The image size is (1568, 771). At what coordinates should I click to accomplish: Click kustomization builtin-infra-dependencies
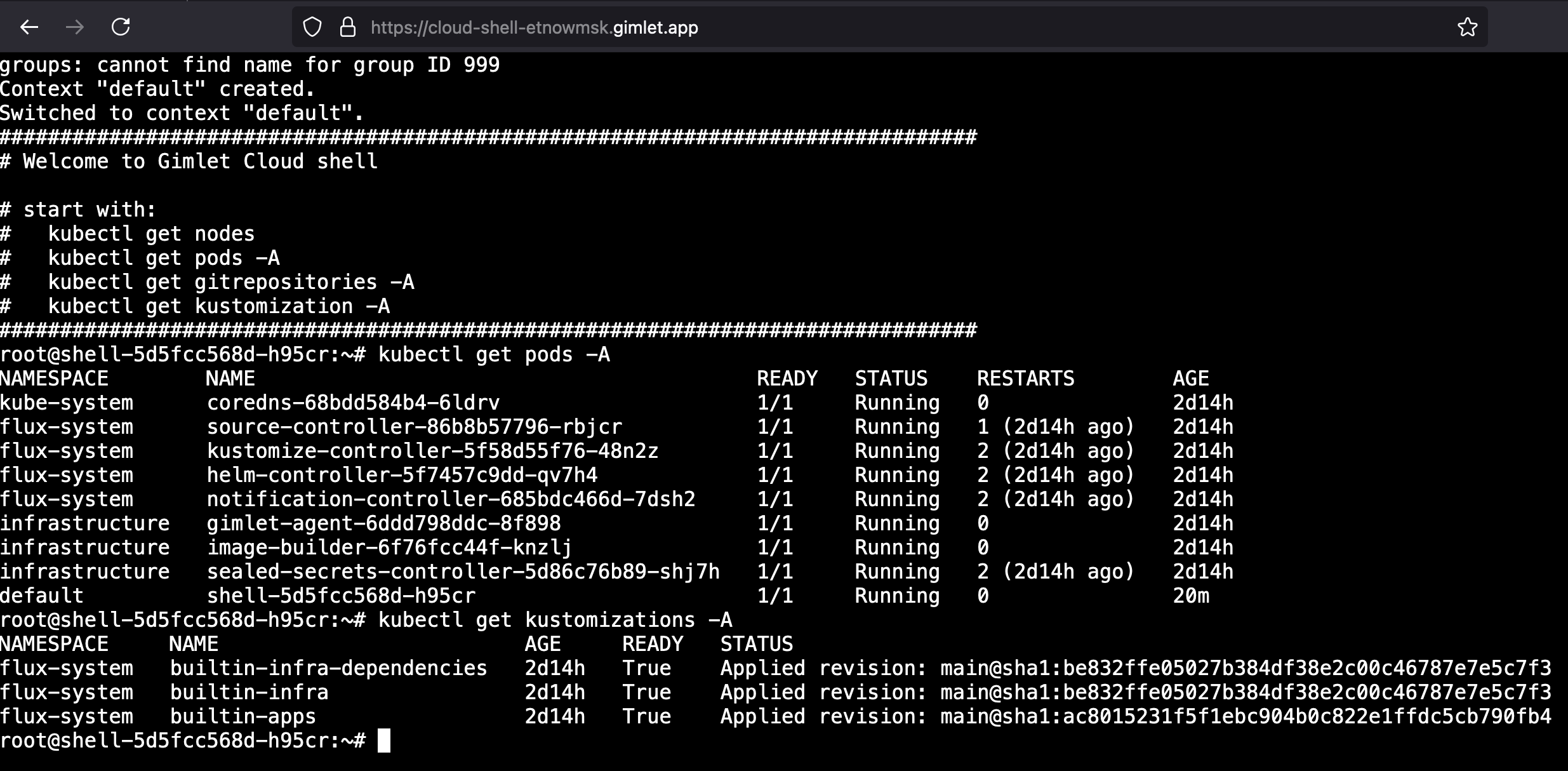[329, 668]
